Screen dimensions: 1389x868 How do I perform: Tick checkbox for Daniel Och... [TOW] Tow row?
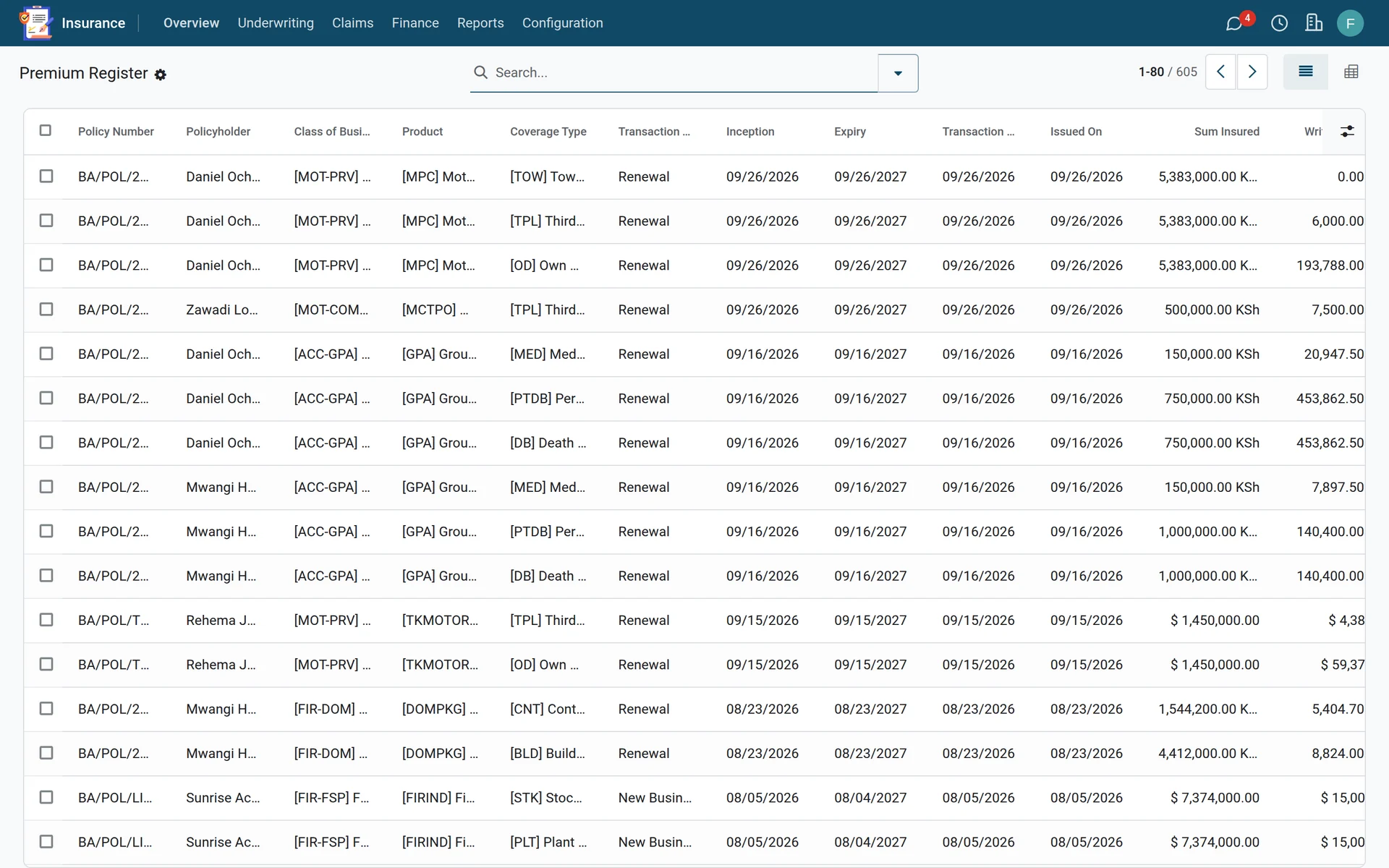(x=46, y=176)
